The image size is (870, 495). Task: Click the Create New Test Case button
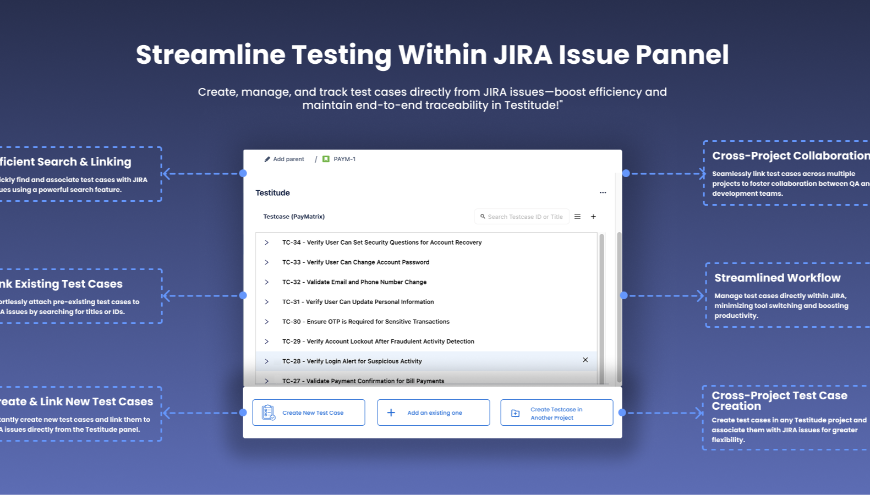[308, 412]
